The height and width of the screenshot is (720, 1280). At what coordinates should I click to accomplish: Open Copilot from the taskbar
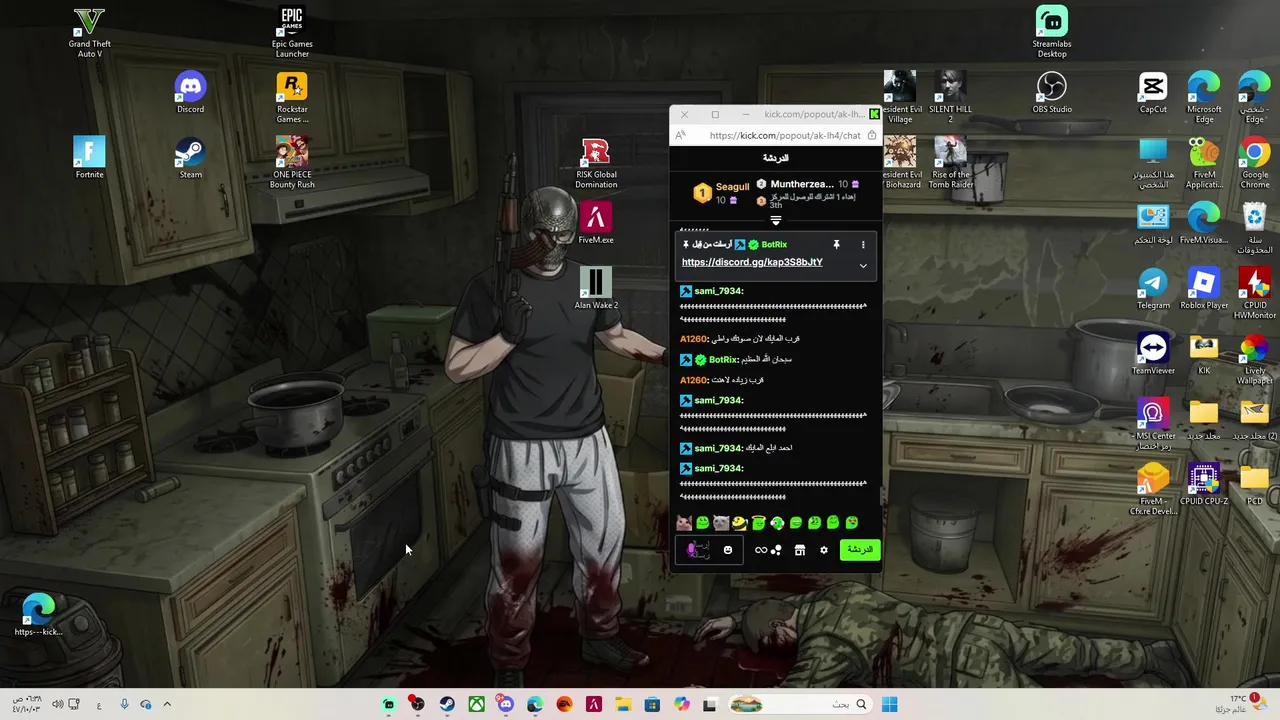pos(682,704)
